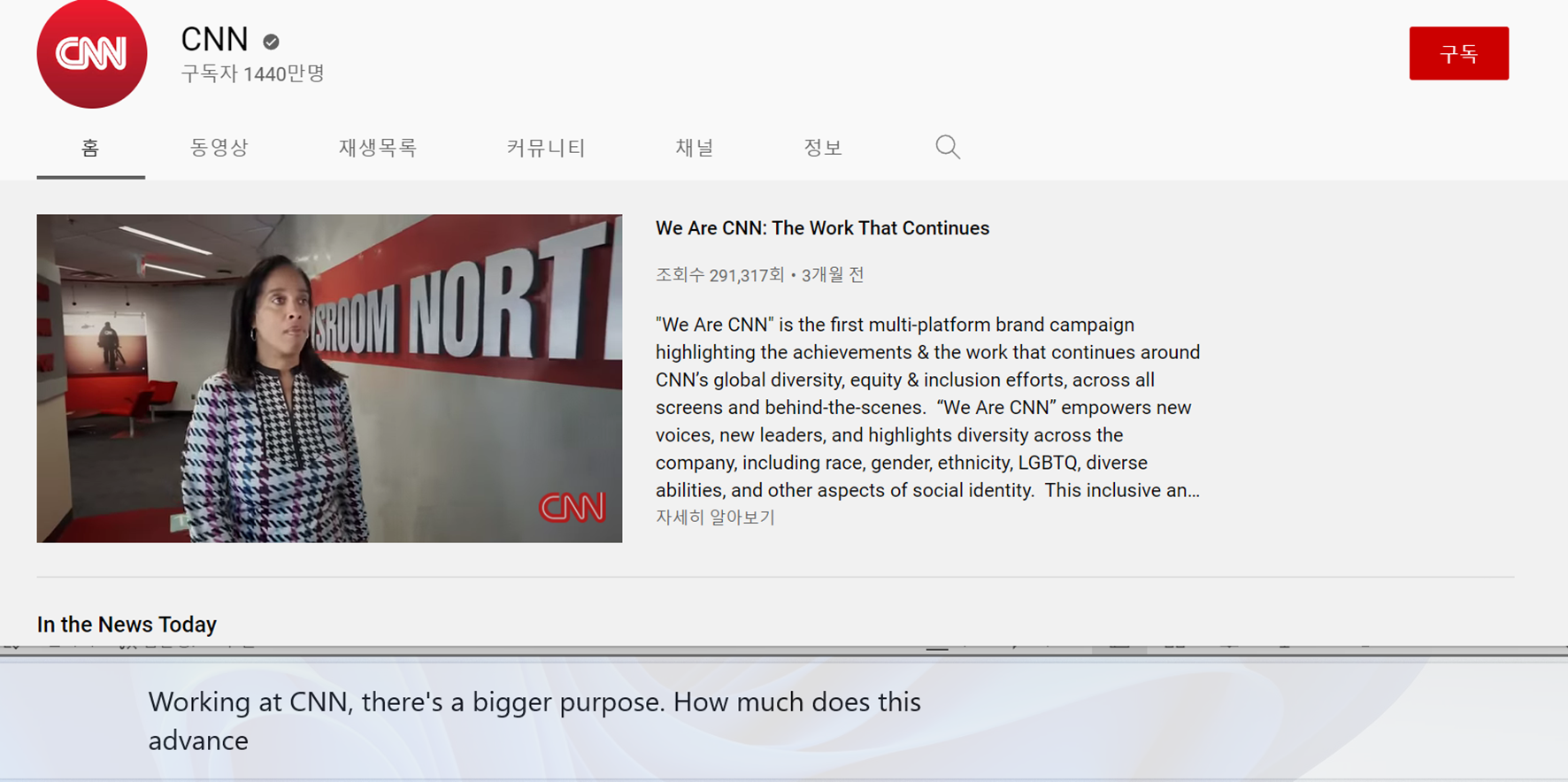The image size is (1568, 782).
Task: Click the CNN channel name heading
Action: click(214, 40)
